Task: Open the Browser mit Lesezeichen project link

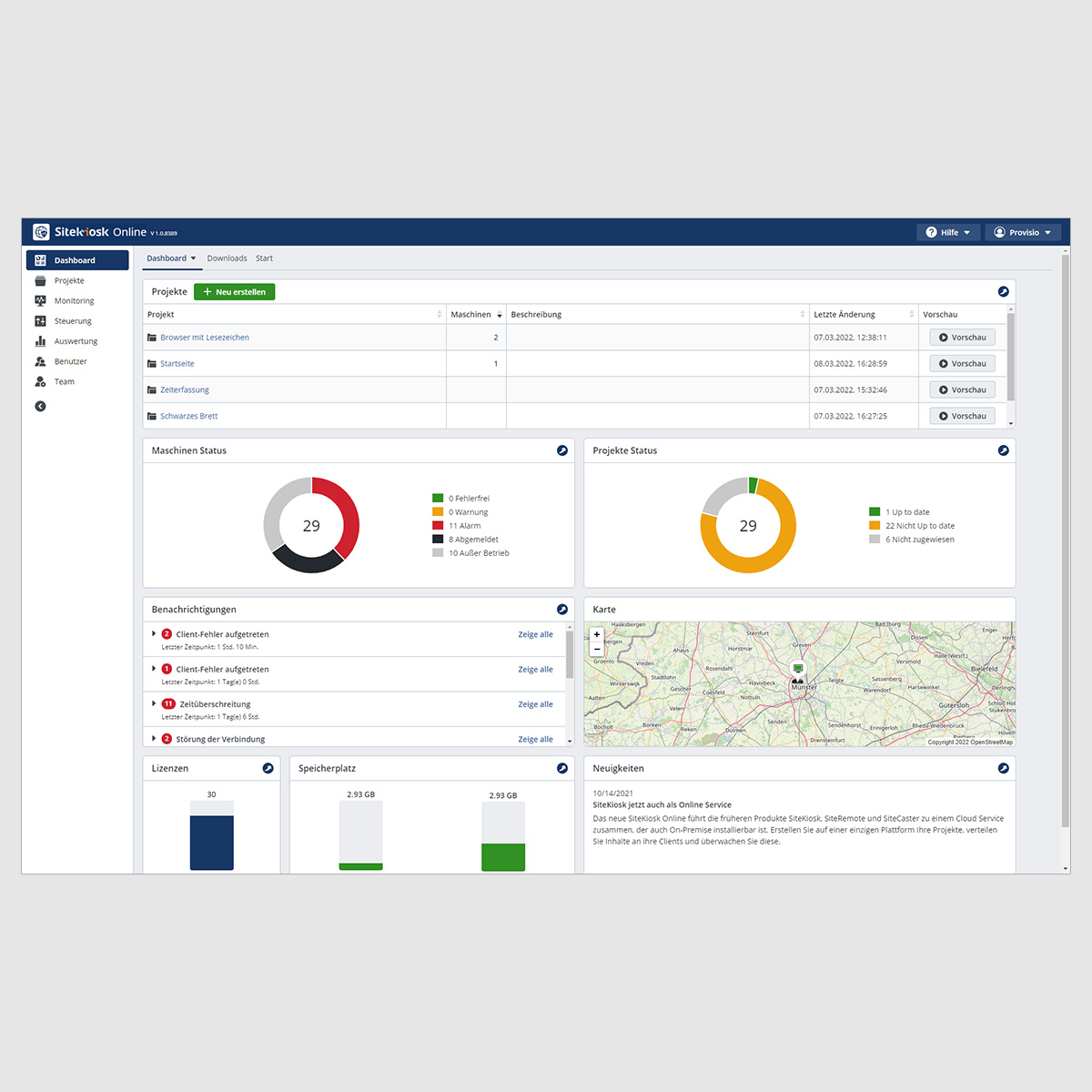Action: 205,338
